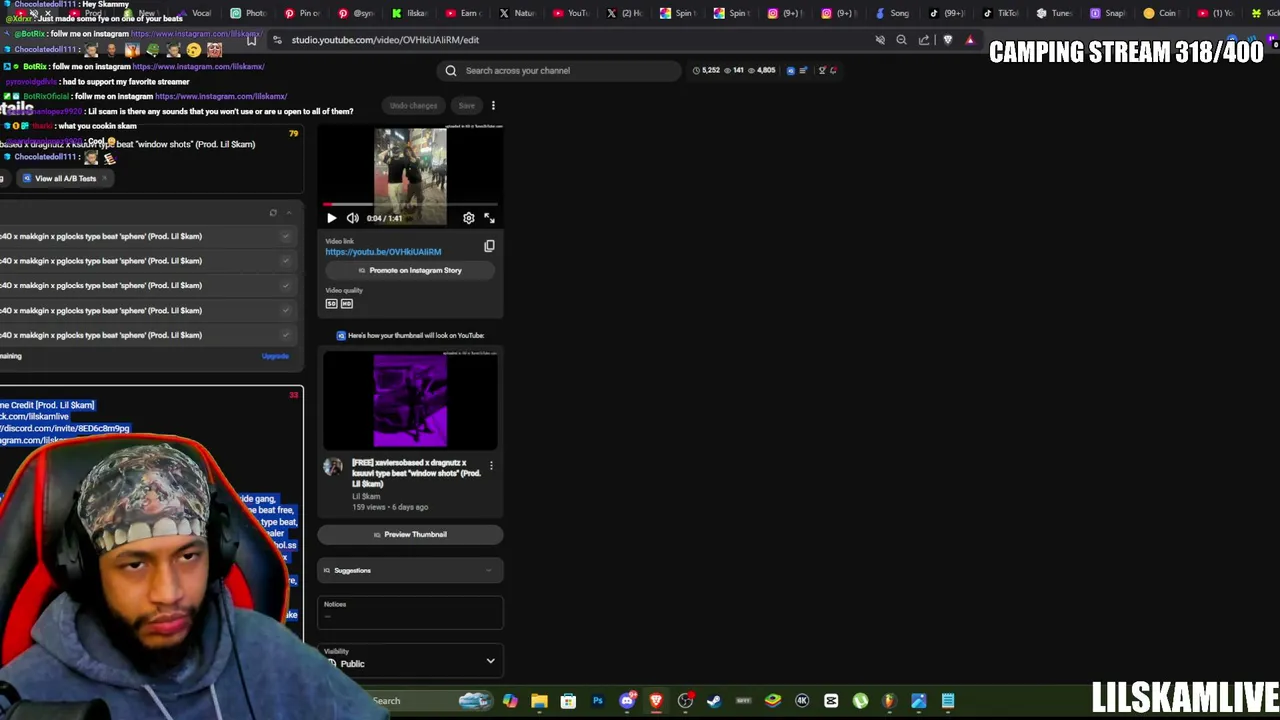Expand the Suggestions section
The image size is (1280, 720).
410,570
